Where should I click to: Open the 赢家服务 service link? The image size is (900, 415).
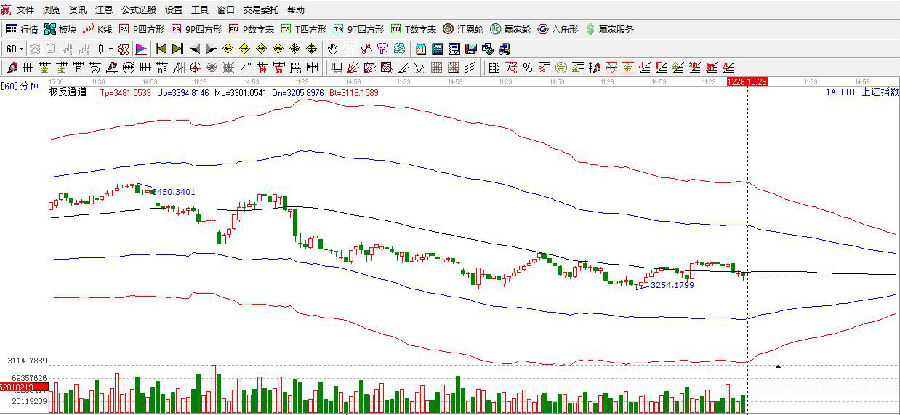(x=610, y=28)
